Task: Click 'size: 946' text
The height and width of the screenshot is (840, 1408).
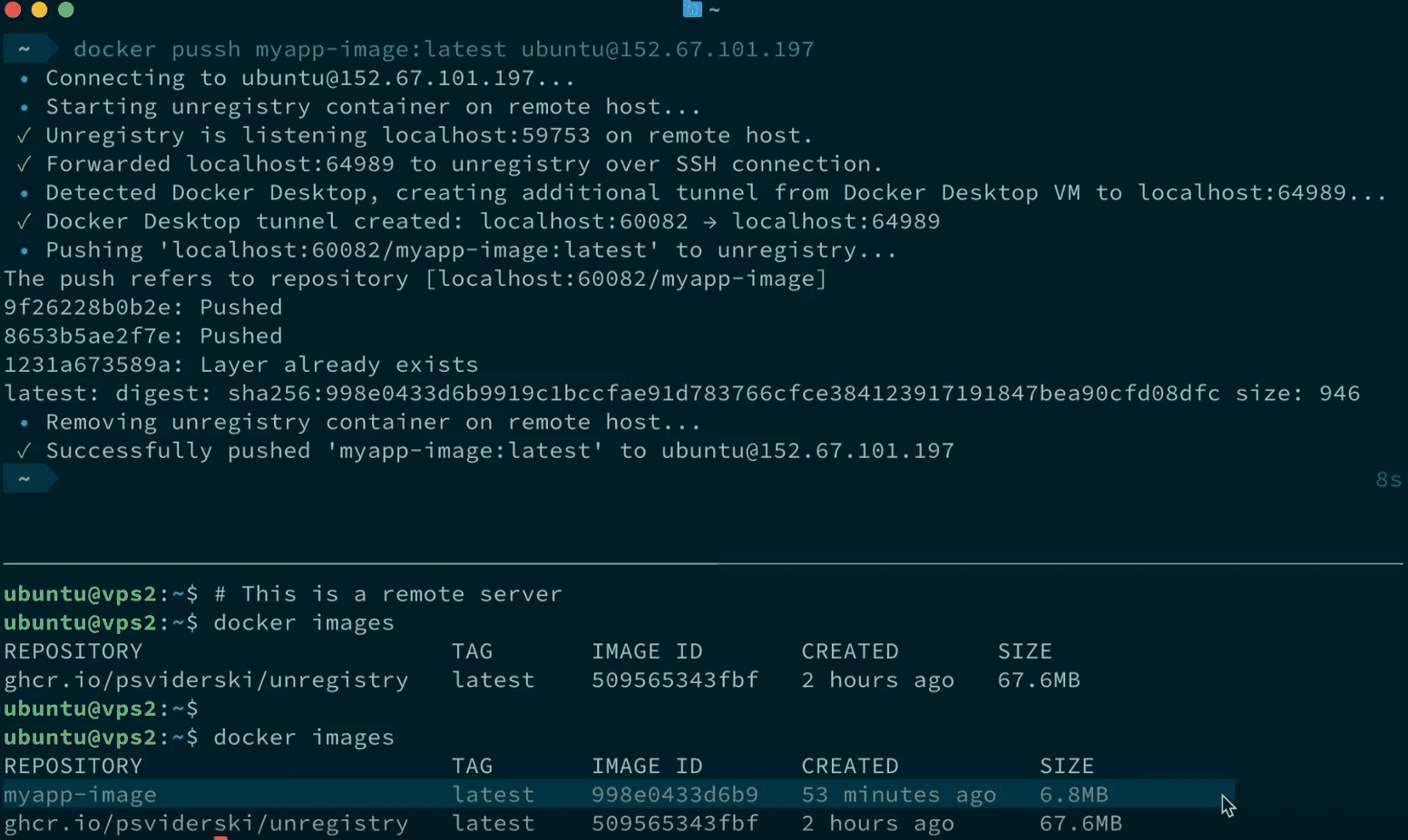Action: pyautogui.click(x=1297, y=394)
